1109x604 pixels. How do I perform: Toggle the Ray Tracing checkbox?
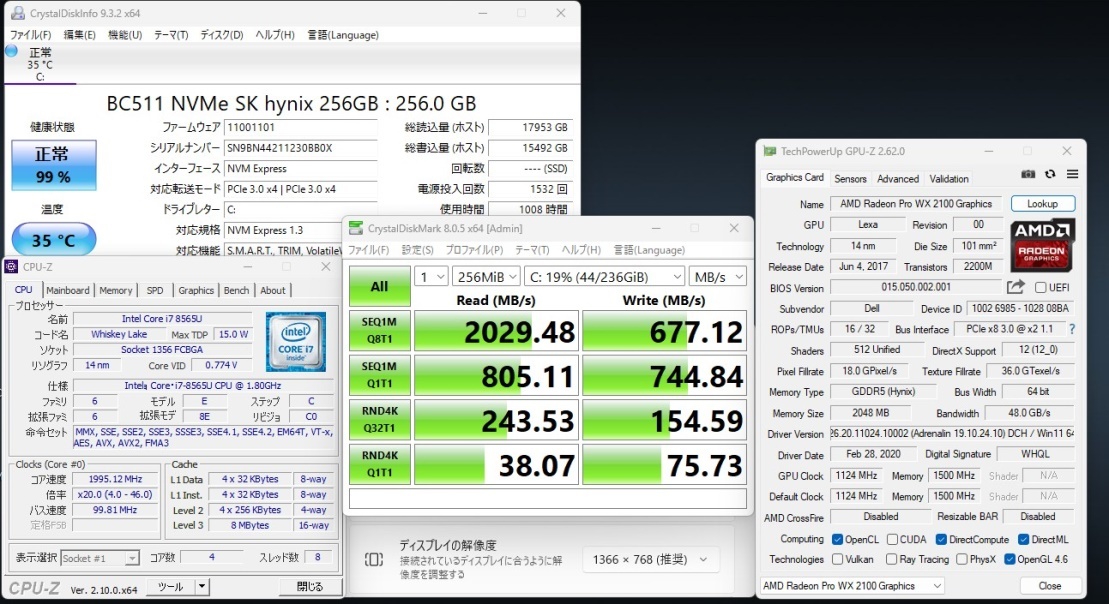click(x=891, y=559)
